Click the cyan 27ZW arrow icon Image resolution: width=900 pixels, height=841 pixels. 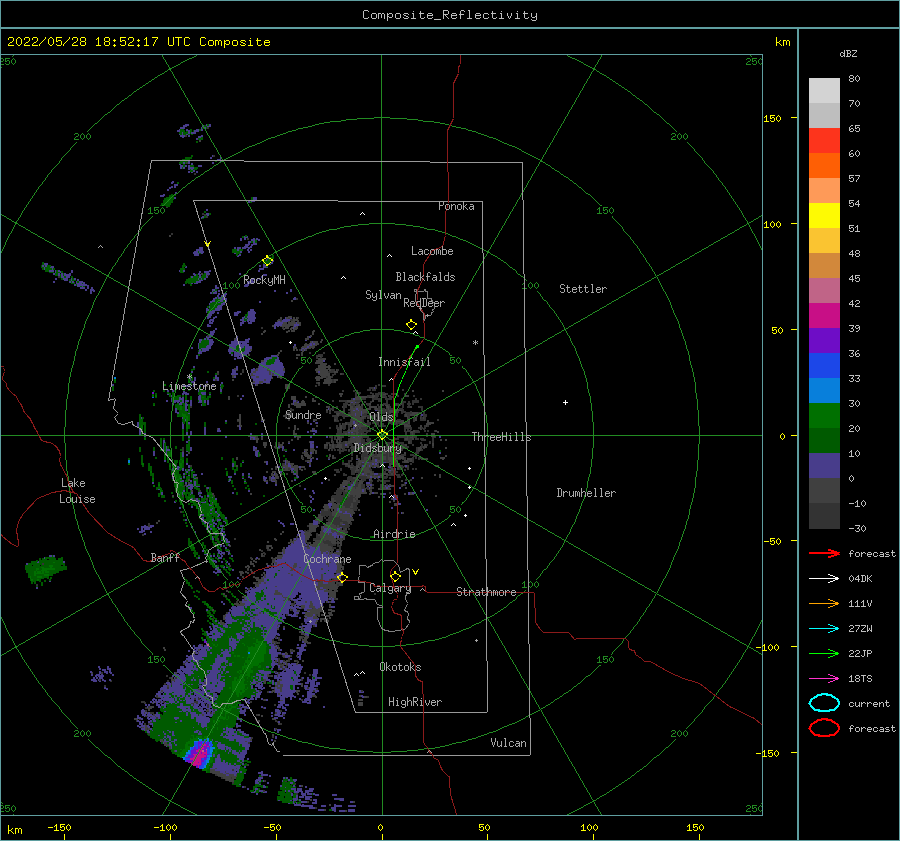click(x=824, y=629)
